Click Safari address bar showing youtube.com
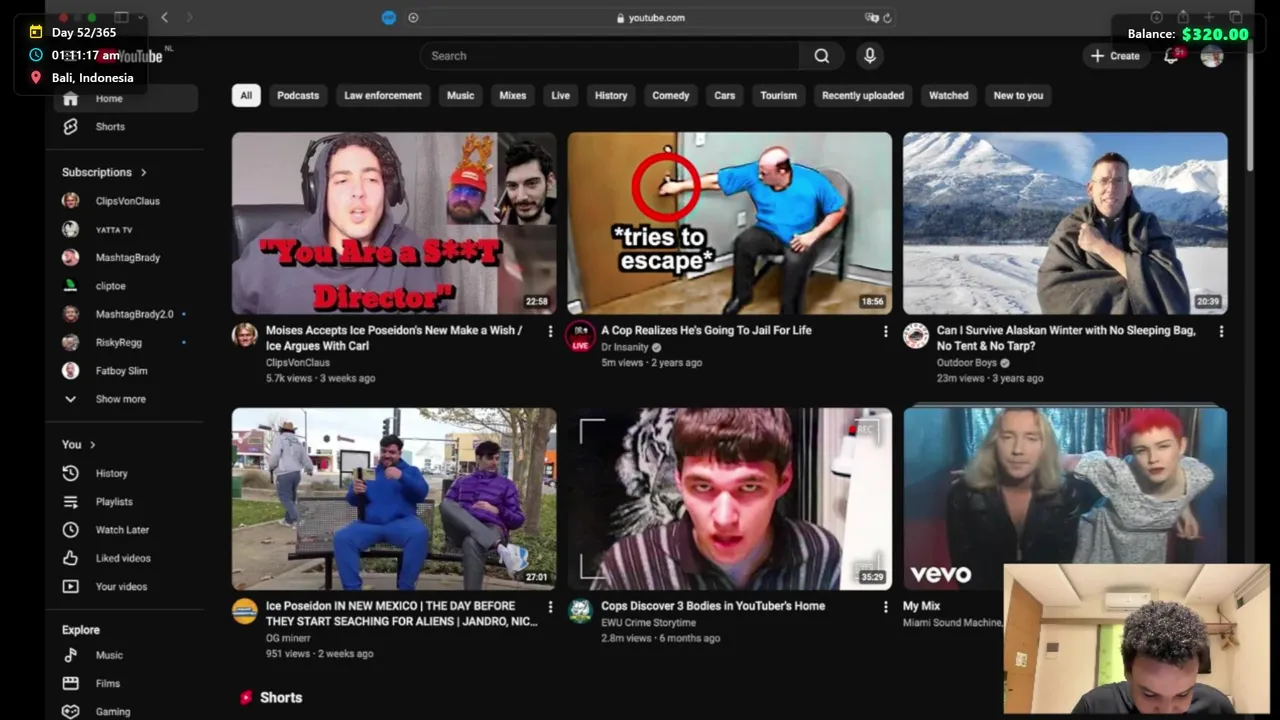The width and height of the screenshot is (1280, 720). [x=650, y=18]
